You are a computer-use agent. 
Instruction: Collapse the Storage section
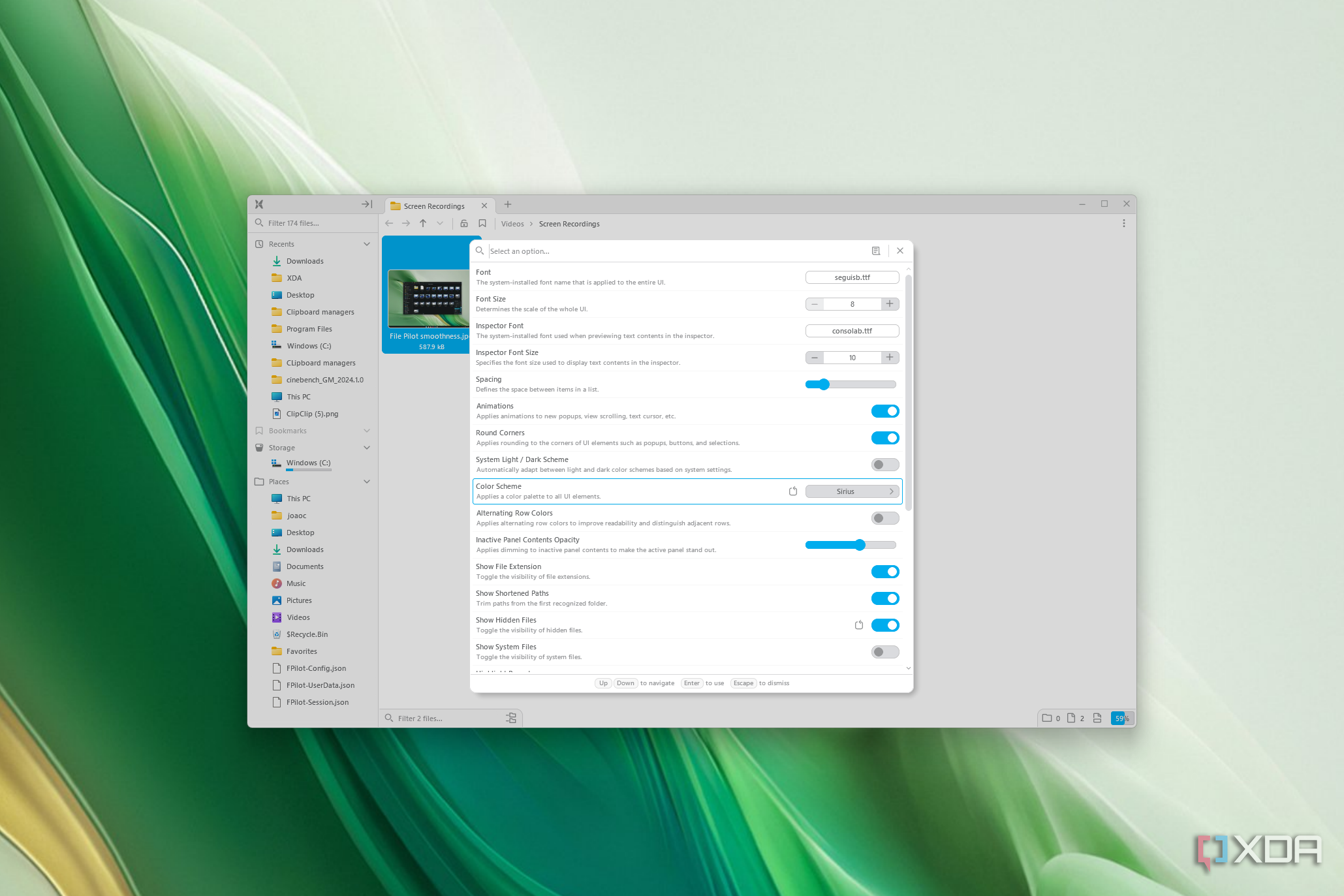tap(367, 448)
